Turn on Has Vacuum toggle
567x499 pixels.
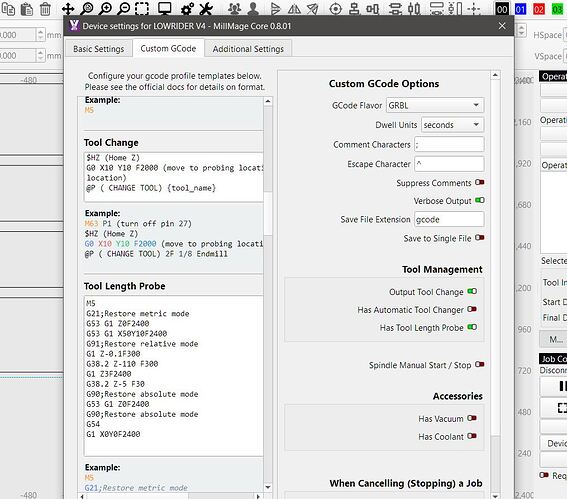click(x=472, y=418)
